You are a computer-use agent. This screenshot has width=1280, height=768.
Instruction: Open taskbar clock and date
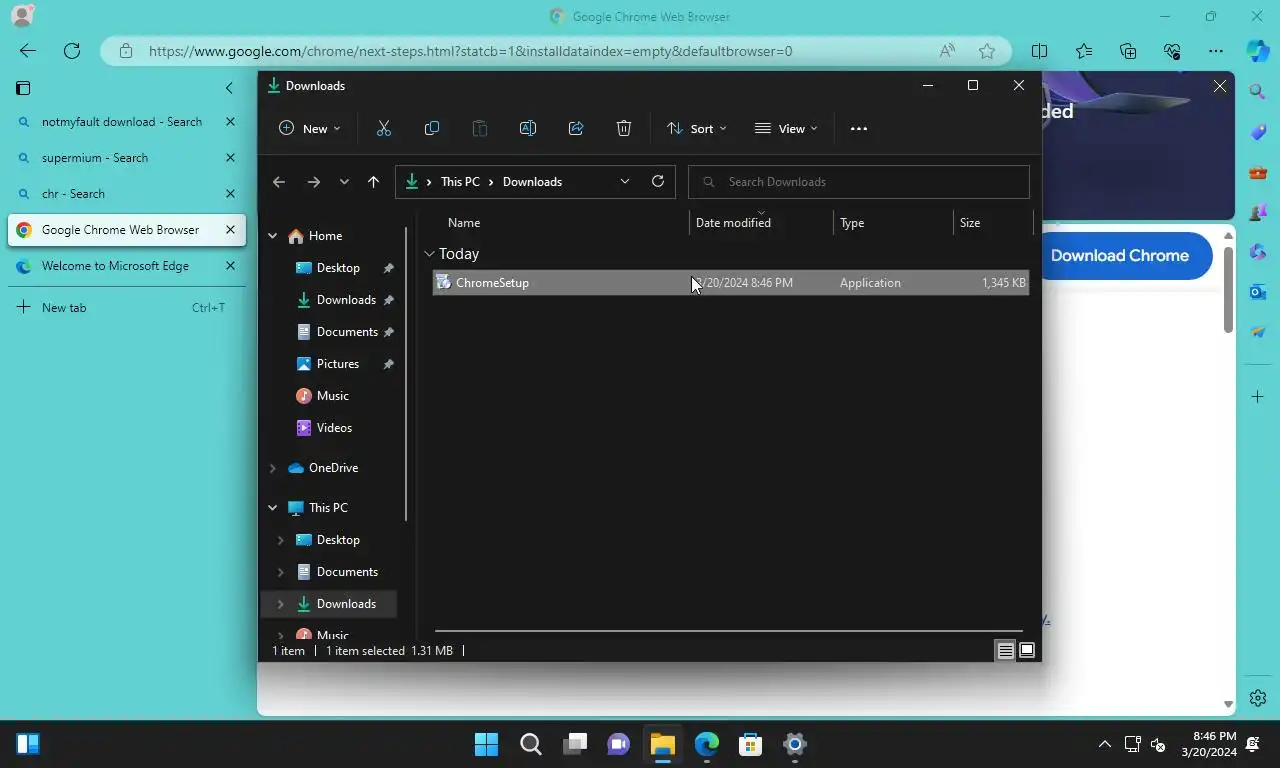coord(1209,744)
